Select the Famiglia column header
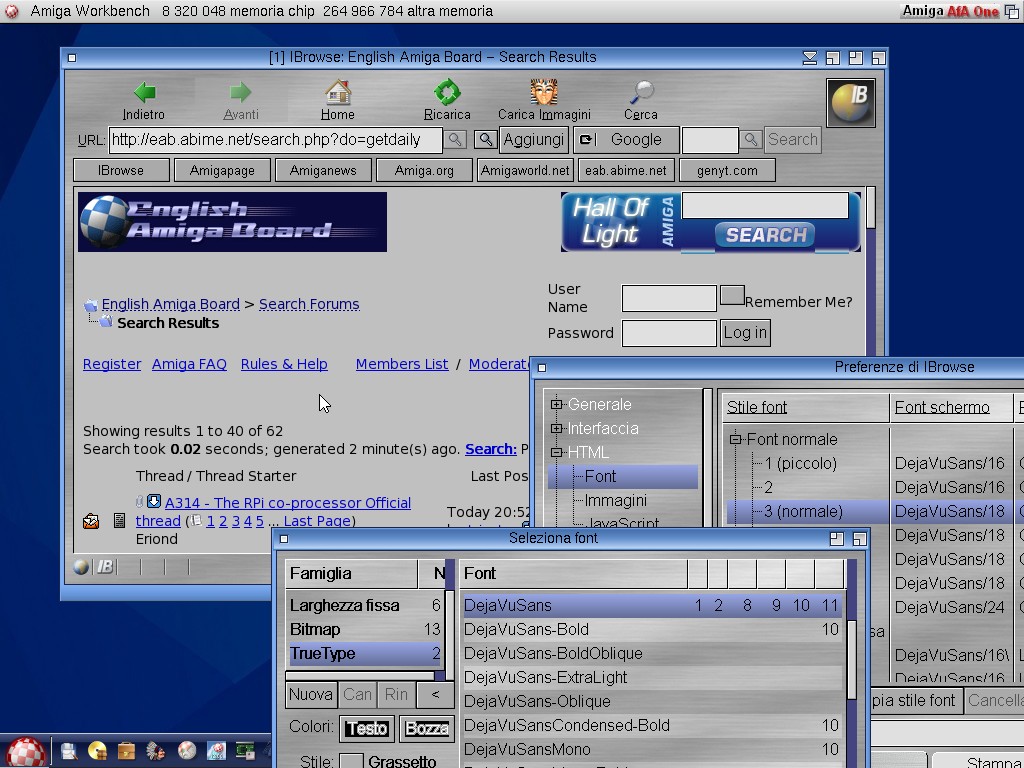The image size is (1024, 768). (x=351, y=574)
